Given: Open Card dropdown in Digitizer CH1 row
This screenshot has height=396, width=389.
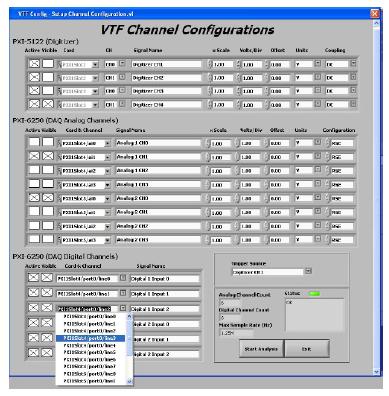Looking at the screenshot, I should 95,64.
